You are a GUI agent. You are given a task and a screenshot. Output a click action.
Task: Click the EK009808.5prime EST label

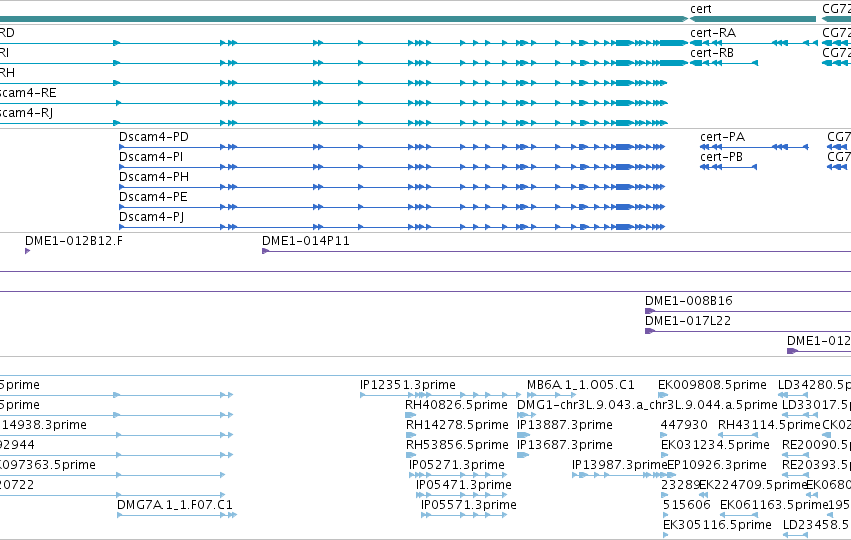click(x=712, y=385)
